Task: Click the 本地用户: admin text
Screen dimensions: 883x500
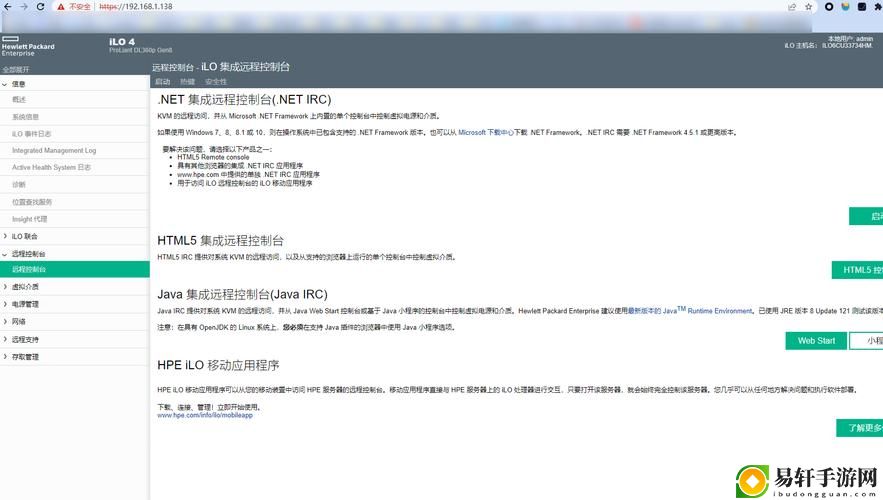Action: (x=850, y=39)
